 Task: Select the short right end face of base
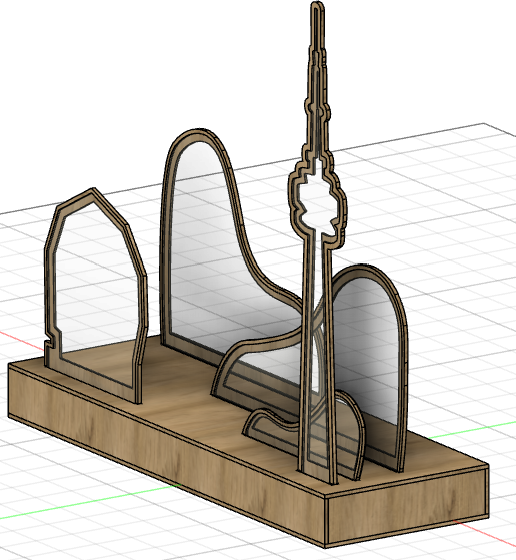(x=407, y=505)
